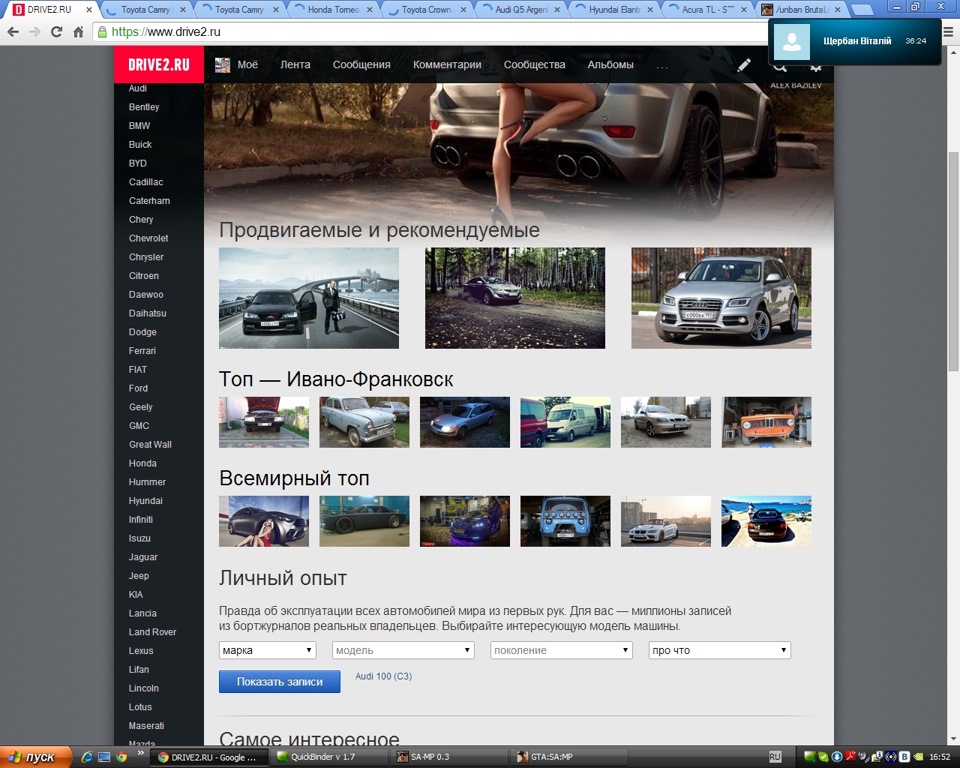960x768 pixels.
Task: Close the Audi Q5 tab
Action: 556,10
